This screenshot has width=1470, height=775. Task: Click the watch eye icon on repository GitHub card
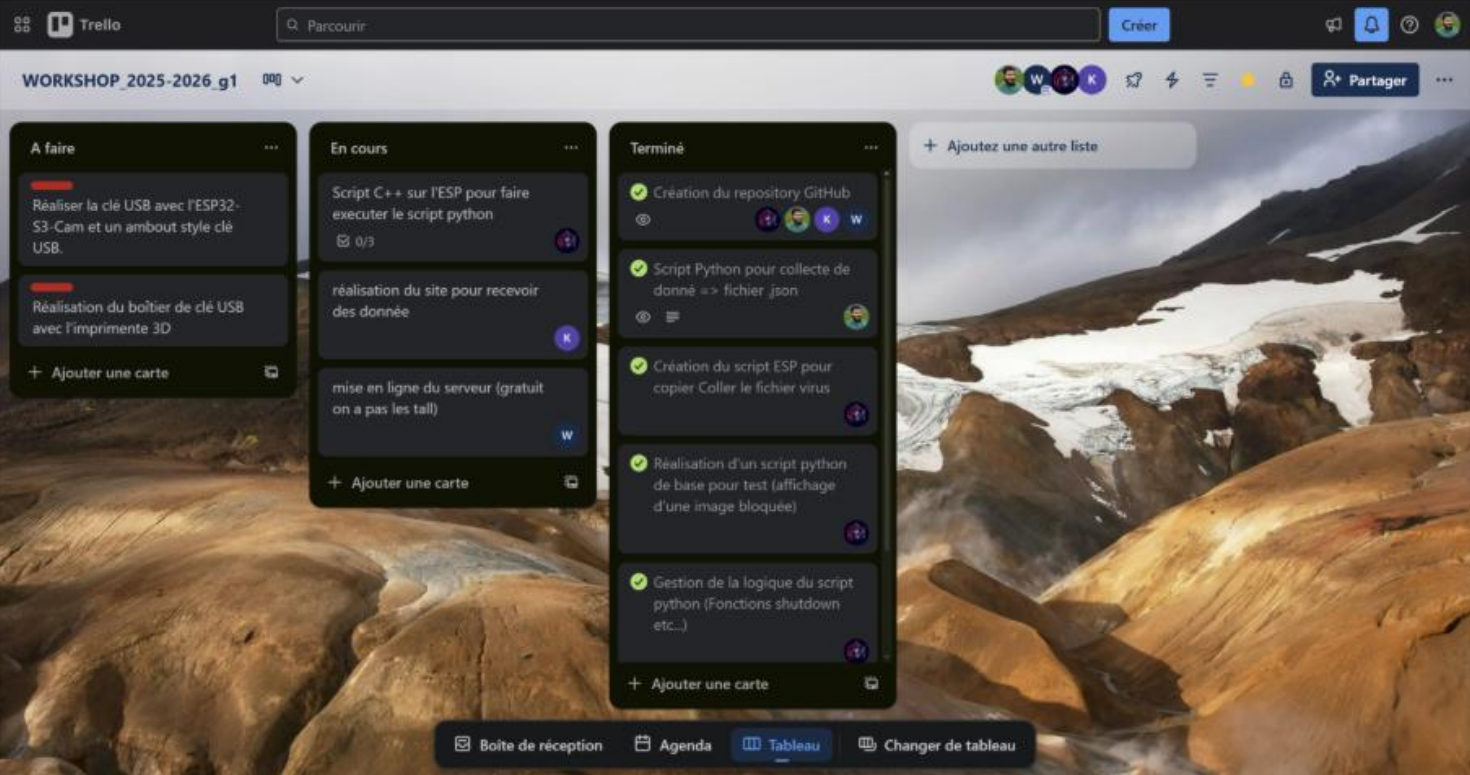(643, 219)
